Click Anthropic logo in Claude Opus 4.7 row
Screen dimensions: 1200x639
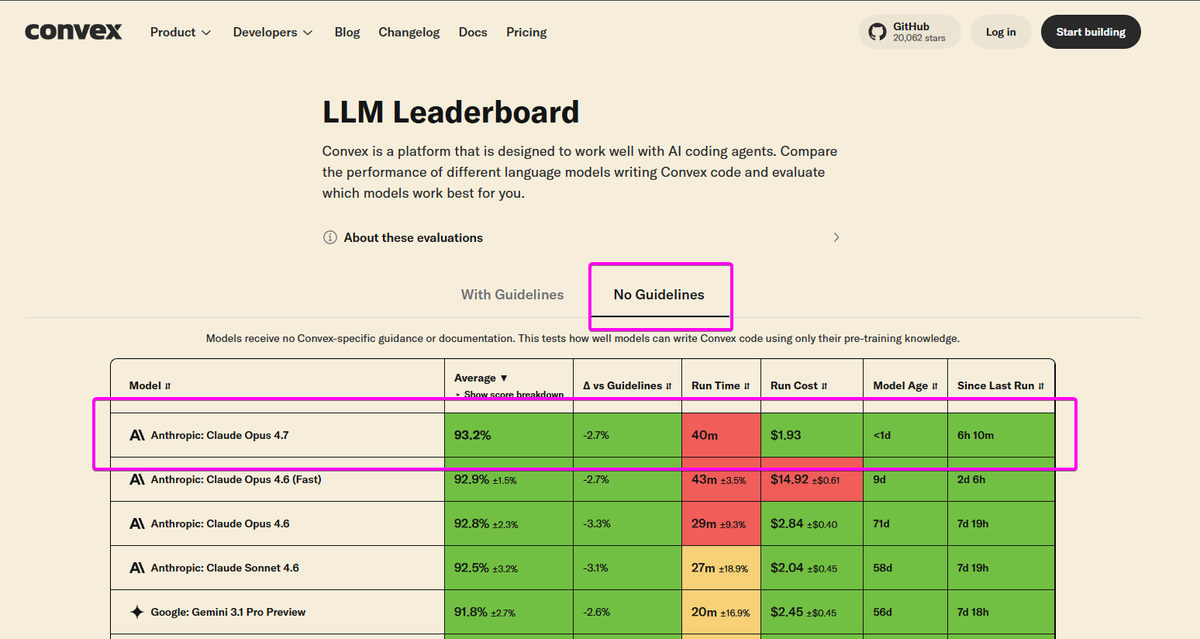pyautogui.click(x=137, y=436)
